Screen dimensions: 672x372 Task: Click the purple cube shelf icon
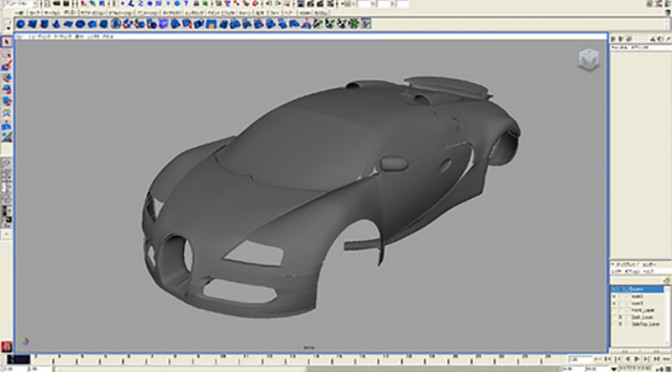point(163,24)
